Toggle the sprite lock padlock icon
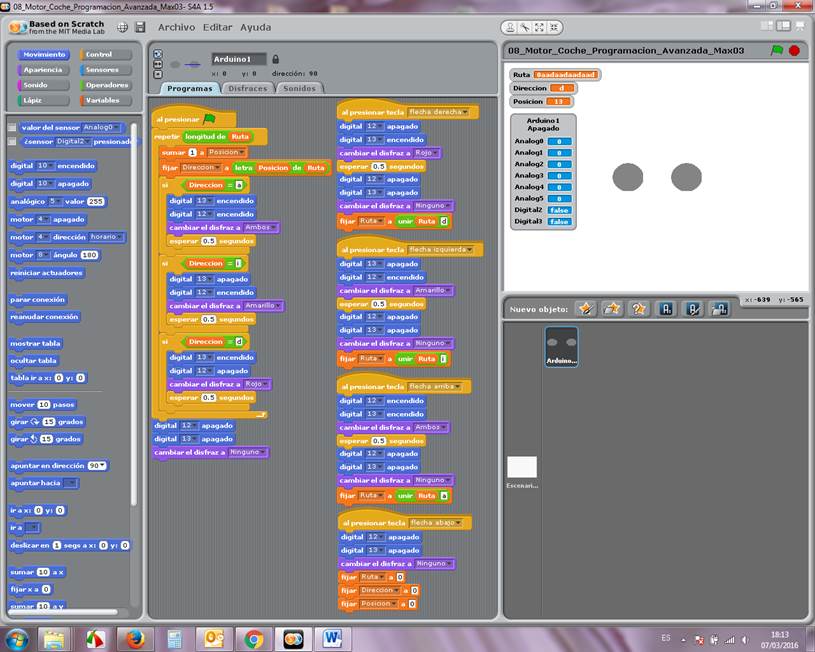The width and height of the screenshot is (815, 652). (275, 59)
